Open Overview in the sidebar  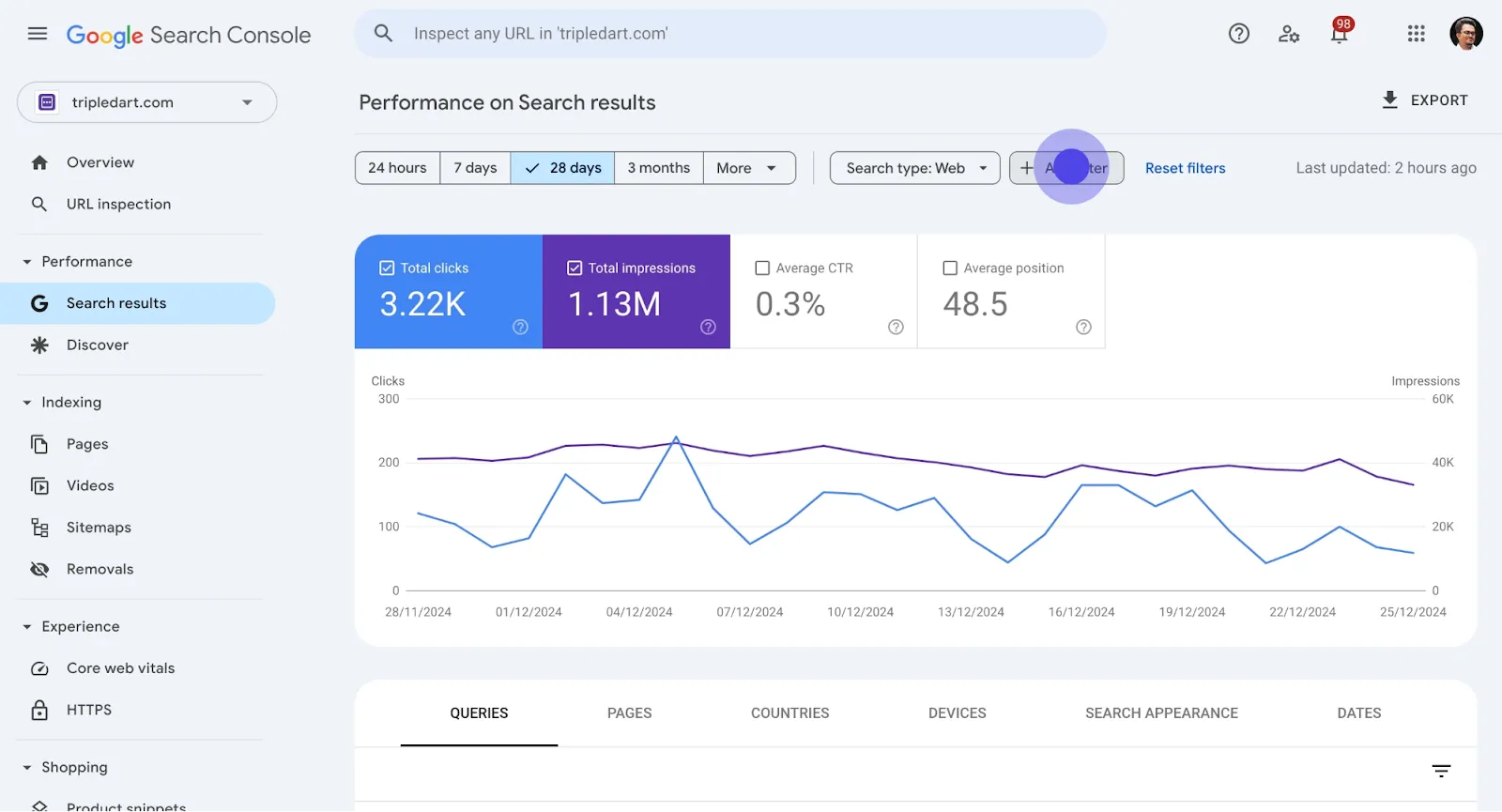(100, 162)
